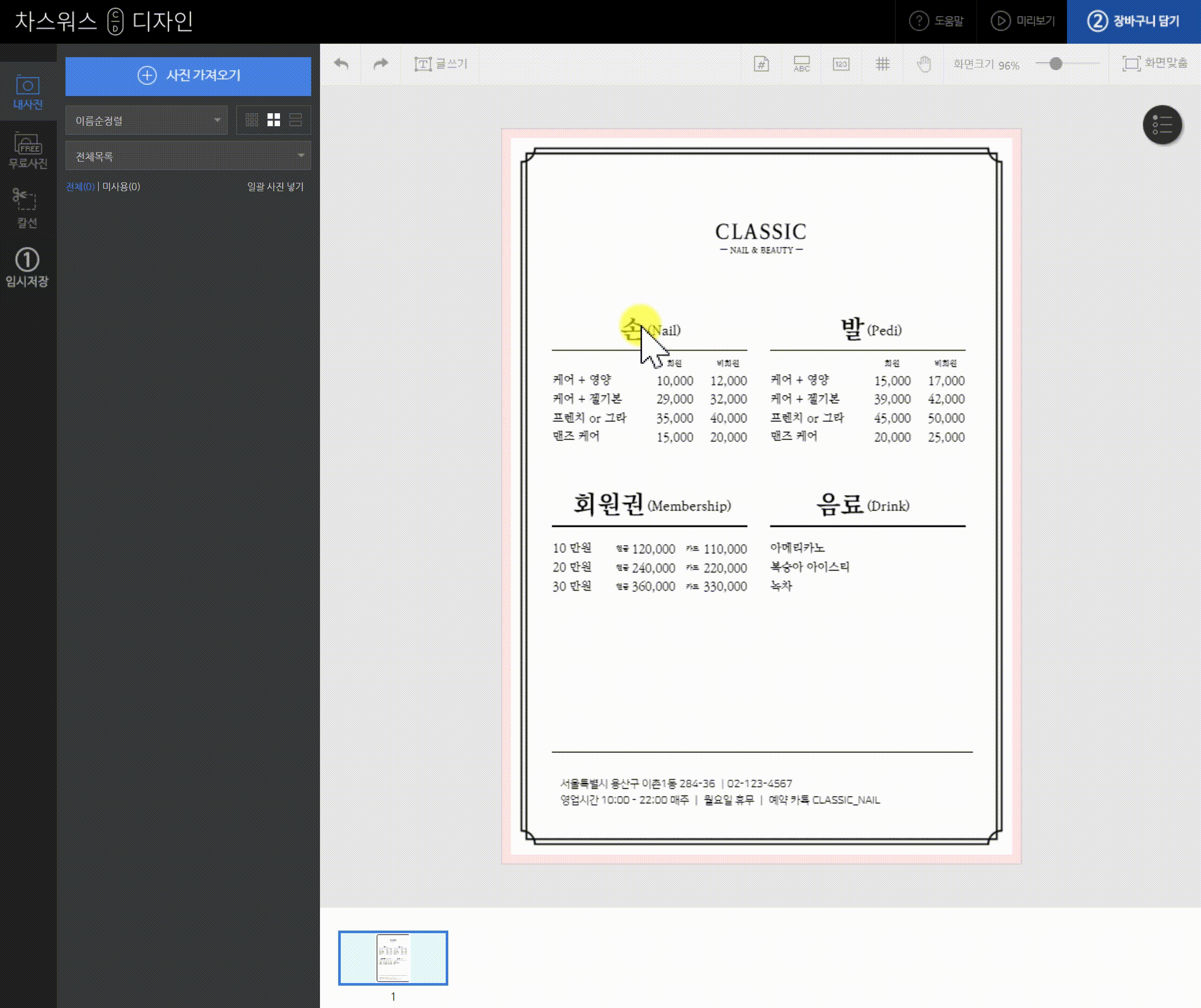Click the ABC text label icon
This screenshot has height=1008, width=1201.
[x=802, y=63]
